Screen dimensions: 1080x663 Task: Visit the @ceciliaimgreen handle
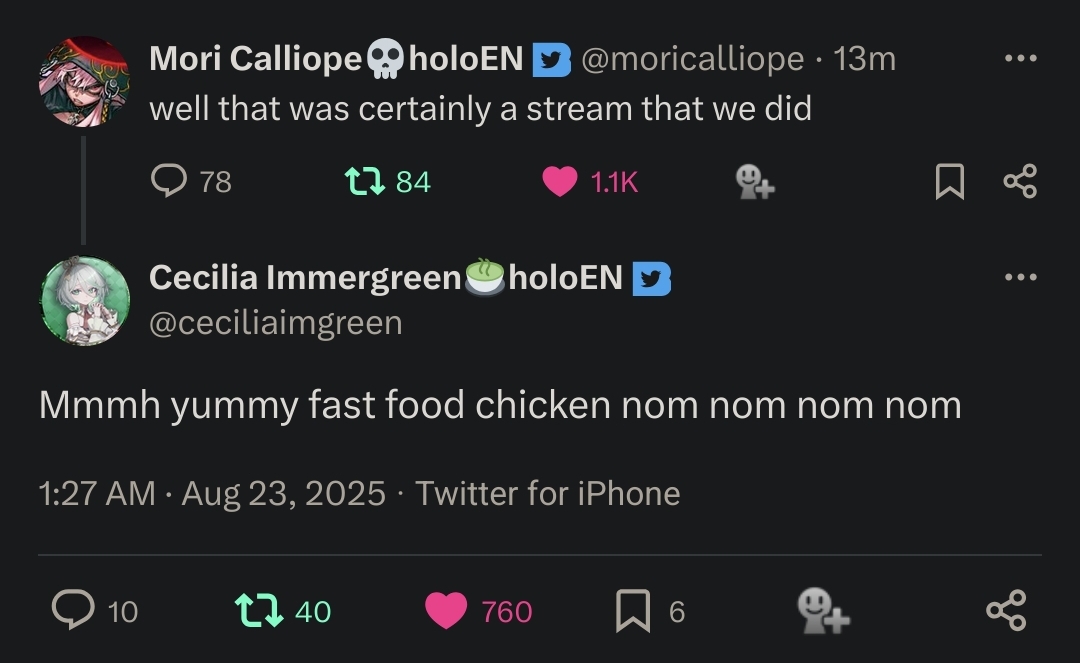275,322
